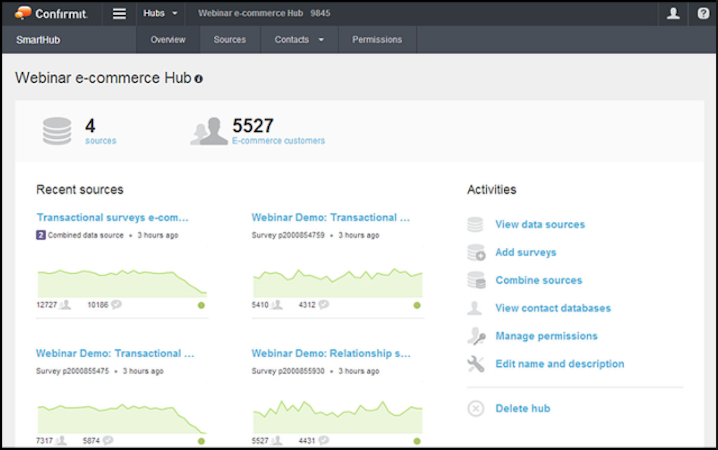This screenshot has width=718, height=450.
Task: Click contacts icon next to 5410
Action: click(277, 304)
